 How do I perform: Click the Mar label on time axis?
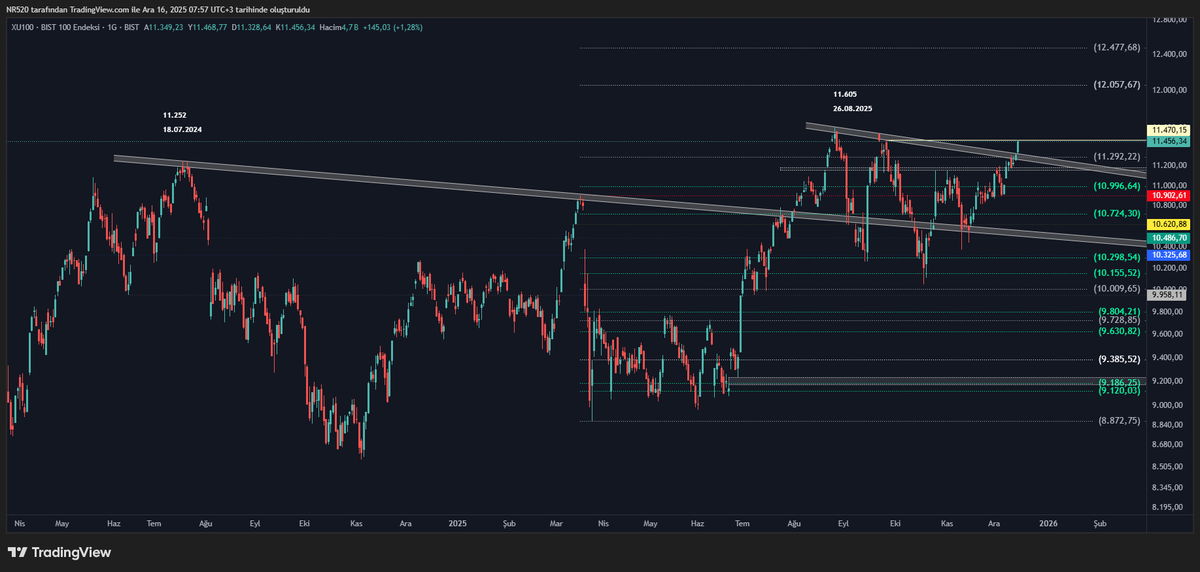click(557, 523)
